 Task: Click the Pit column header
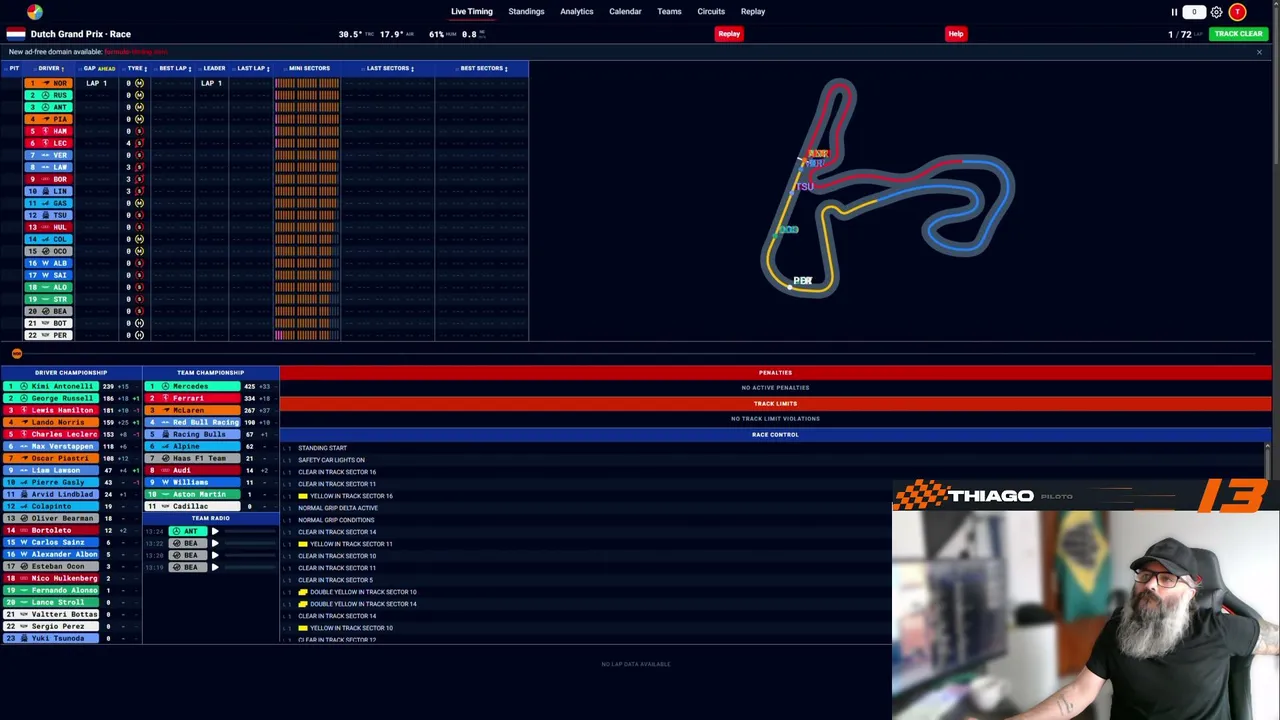(x=14, y=69)
